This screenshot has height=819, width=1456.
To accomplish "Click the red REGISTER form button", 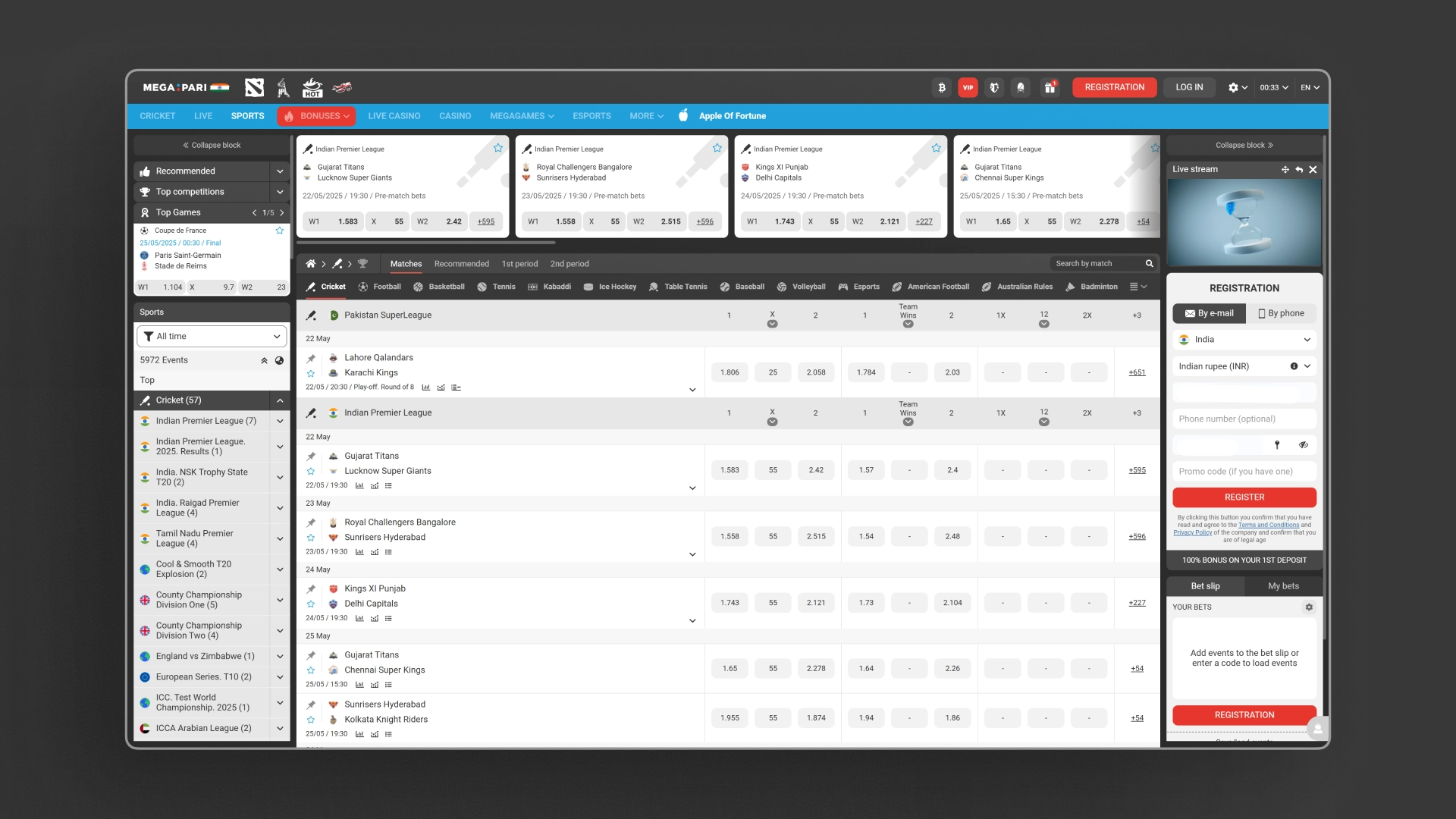I will click(x=1244, y=497).
